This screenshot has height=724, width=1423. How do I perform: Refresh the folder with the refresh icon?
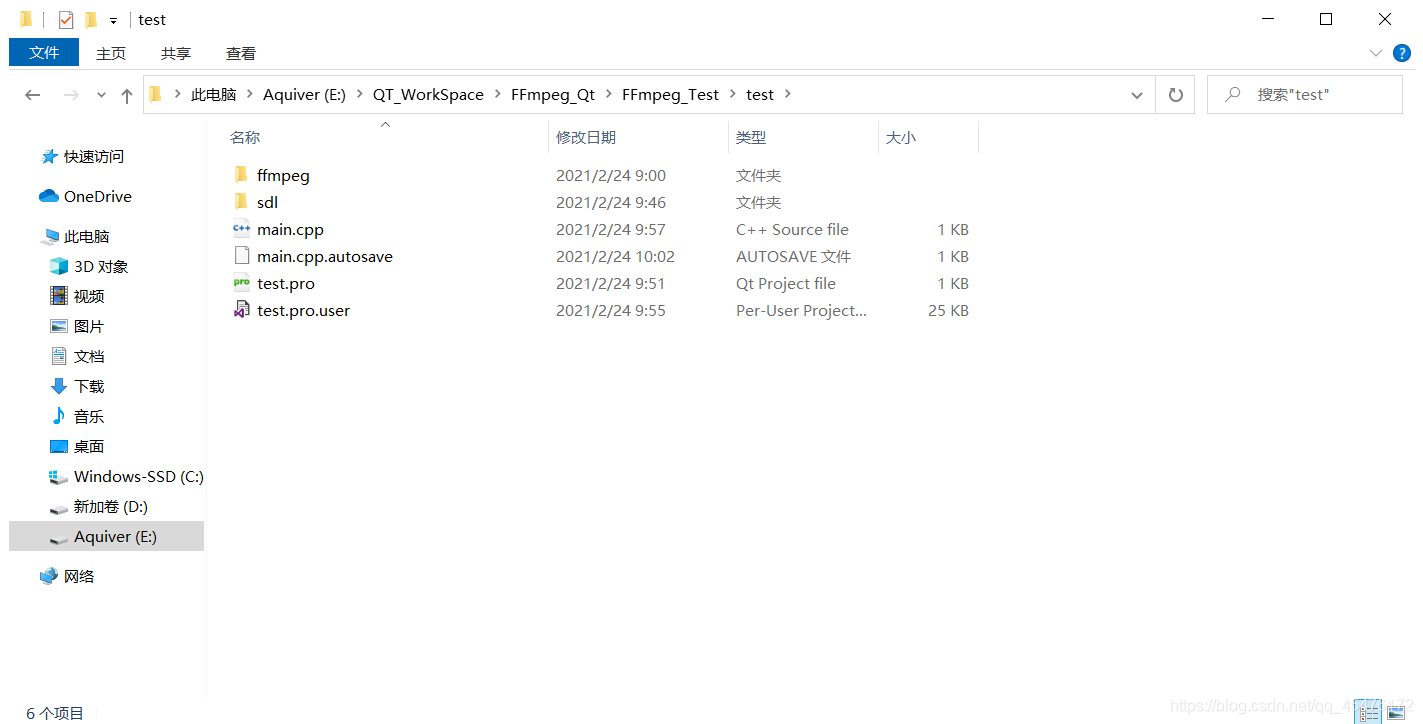(x=1175, y=94)
